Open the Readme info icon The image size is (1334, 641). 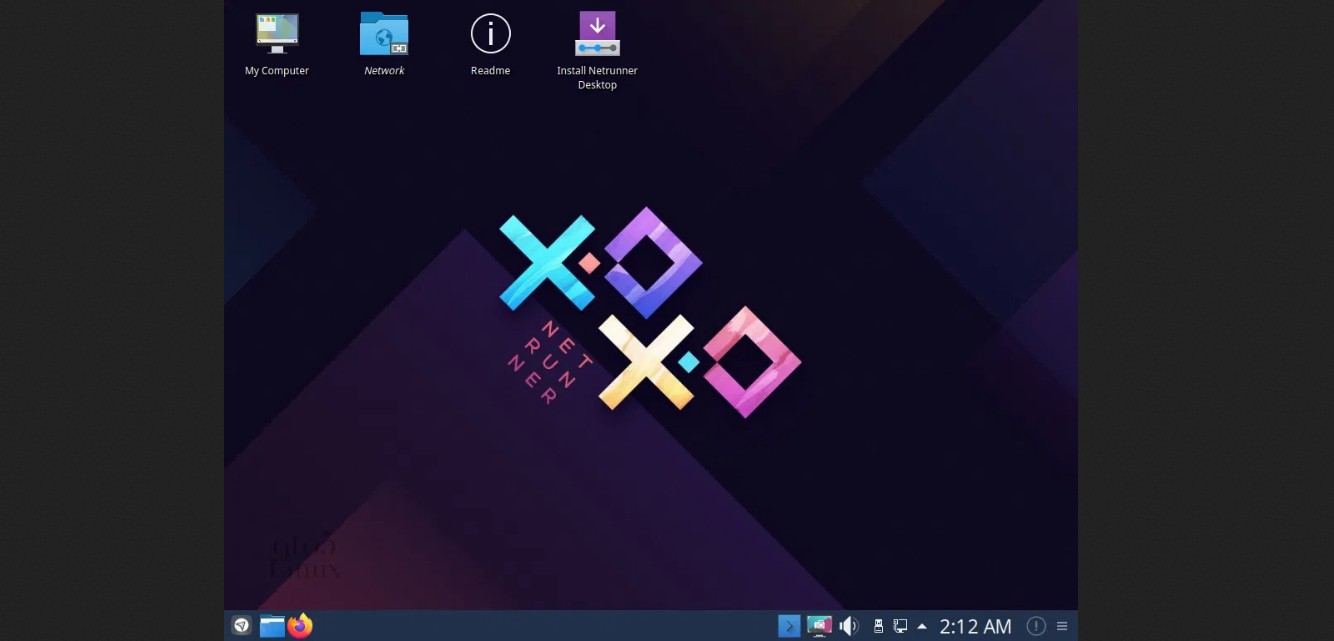coord(490,34)
